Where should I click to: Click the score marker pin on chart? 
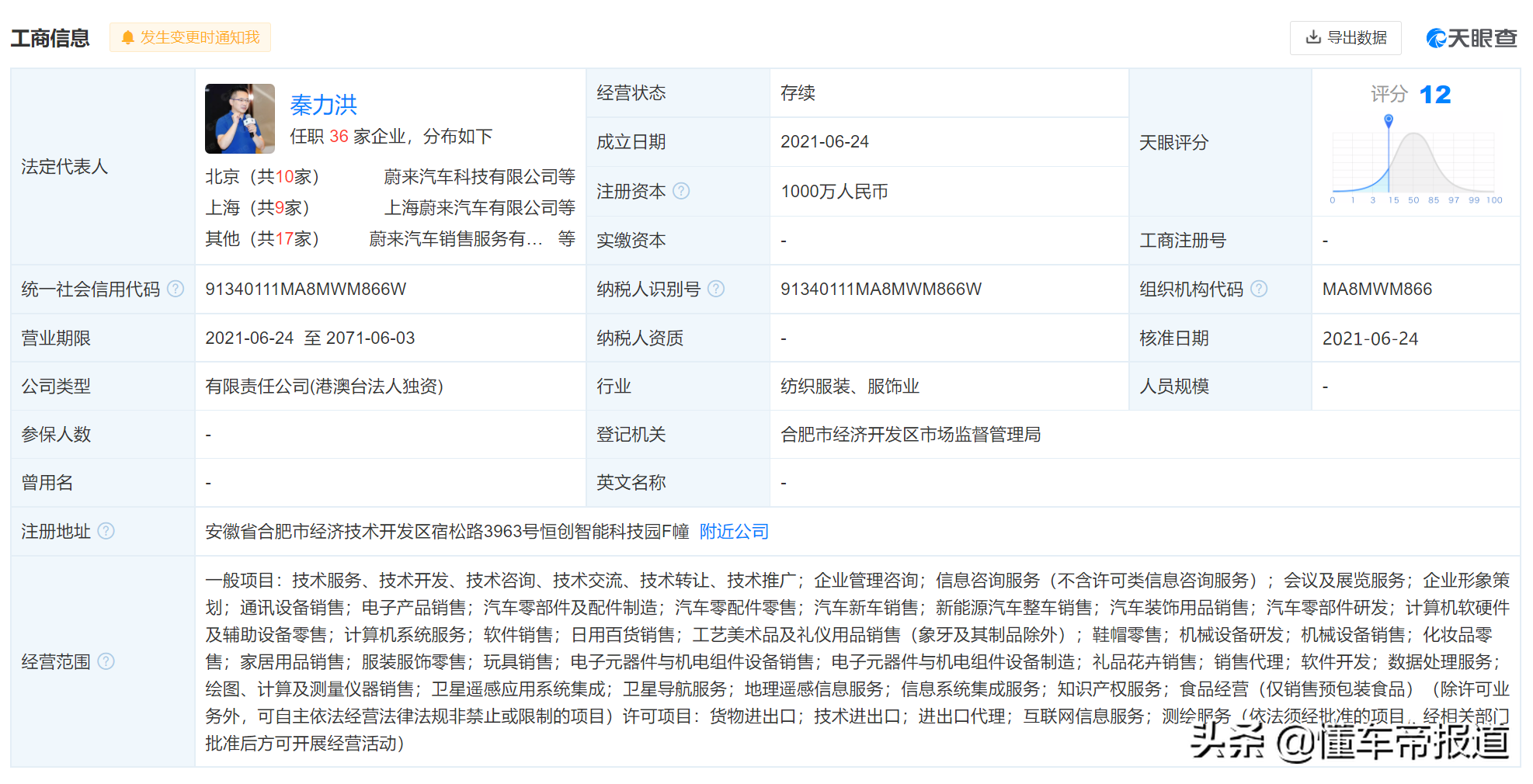(x=1389, y=120)
